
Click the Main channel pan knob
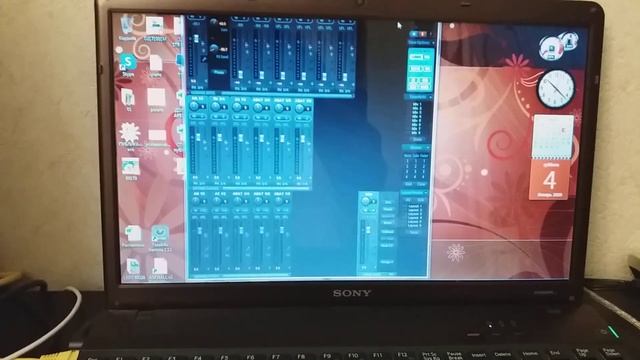click(365, 201)
